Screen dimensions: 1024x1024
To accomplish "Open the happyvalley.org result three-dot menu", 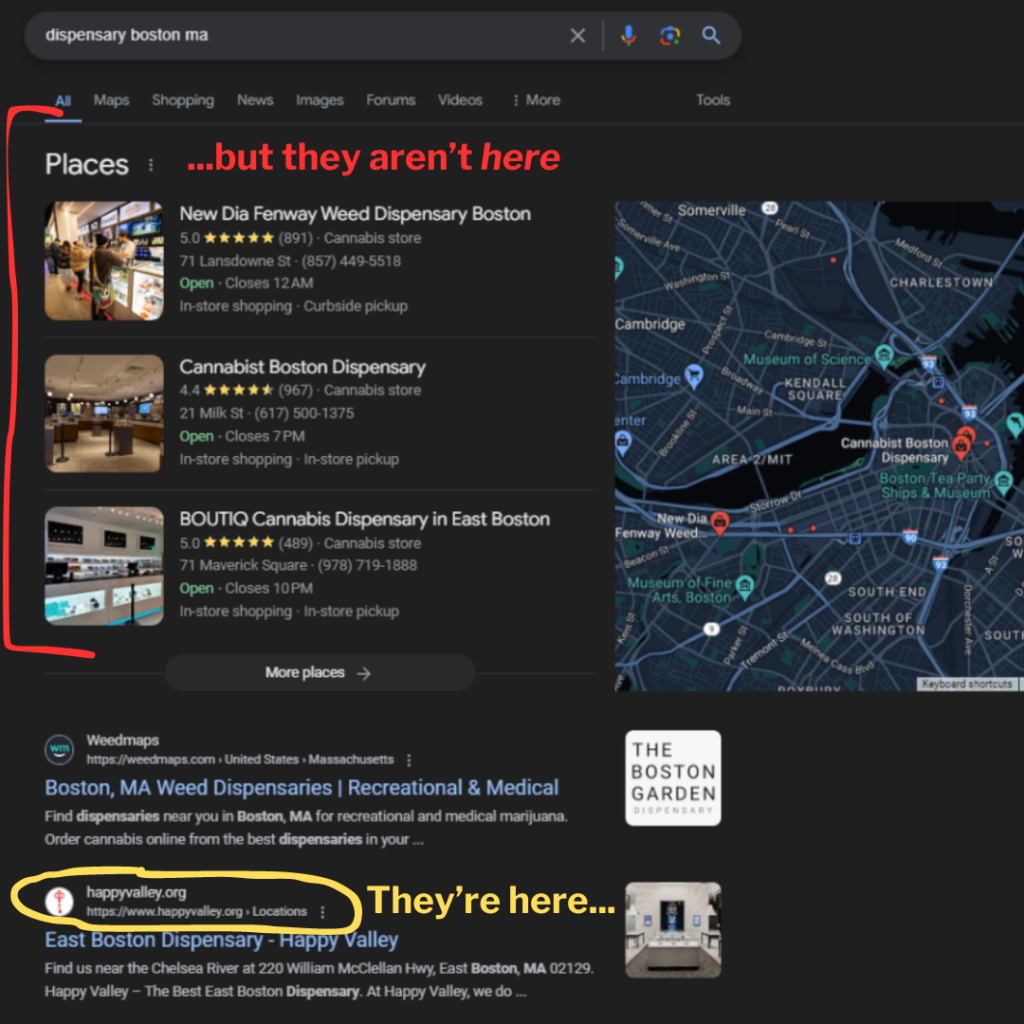I will (x=323, y=912).
